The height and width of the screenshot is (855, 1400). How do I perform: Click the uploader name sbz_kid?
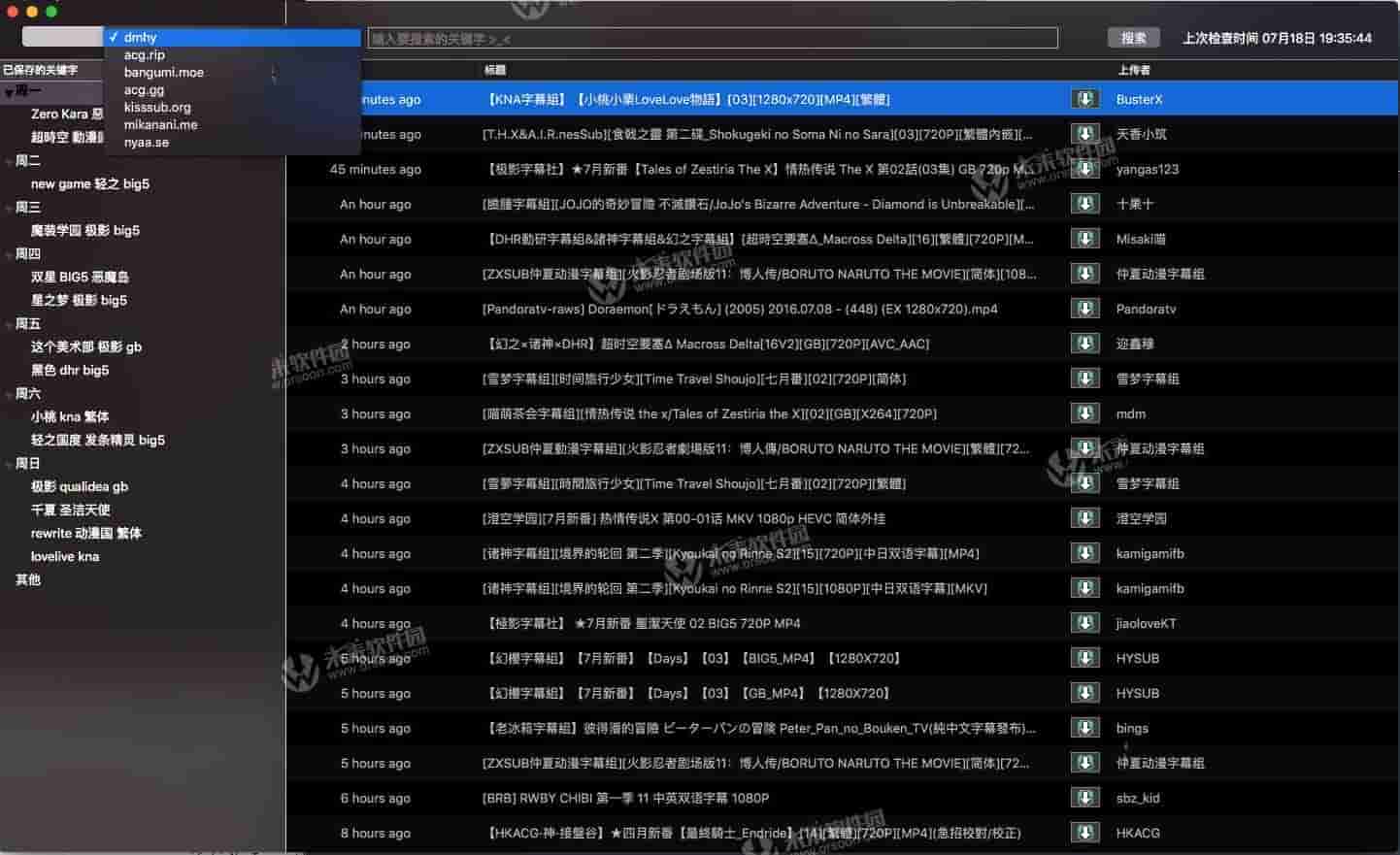pos(1138,798)
